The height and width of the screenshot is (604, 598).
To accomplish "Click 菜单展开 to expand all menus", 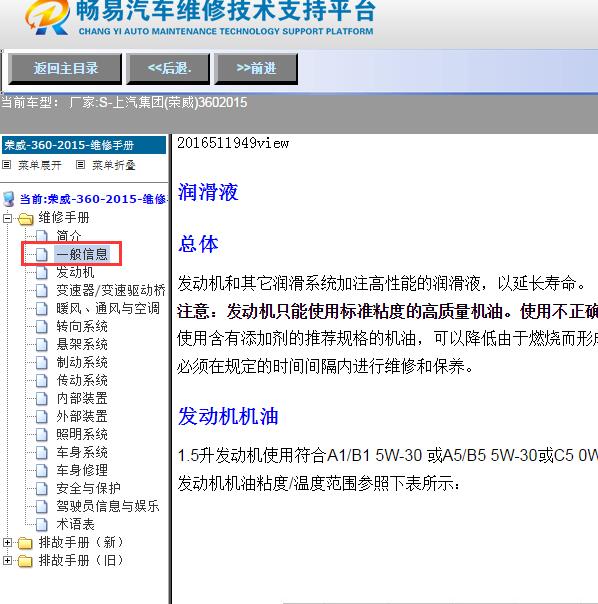I will (x=40, y=165).
